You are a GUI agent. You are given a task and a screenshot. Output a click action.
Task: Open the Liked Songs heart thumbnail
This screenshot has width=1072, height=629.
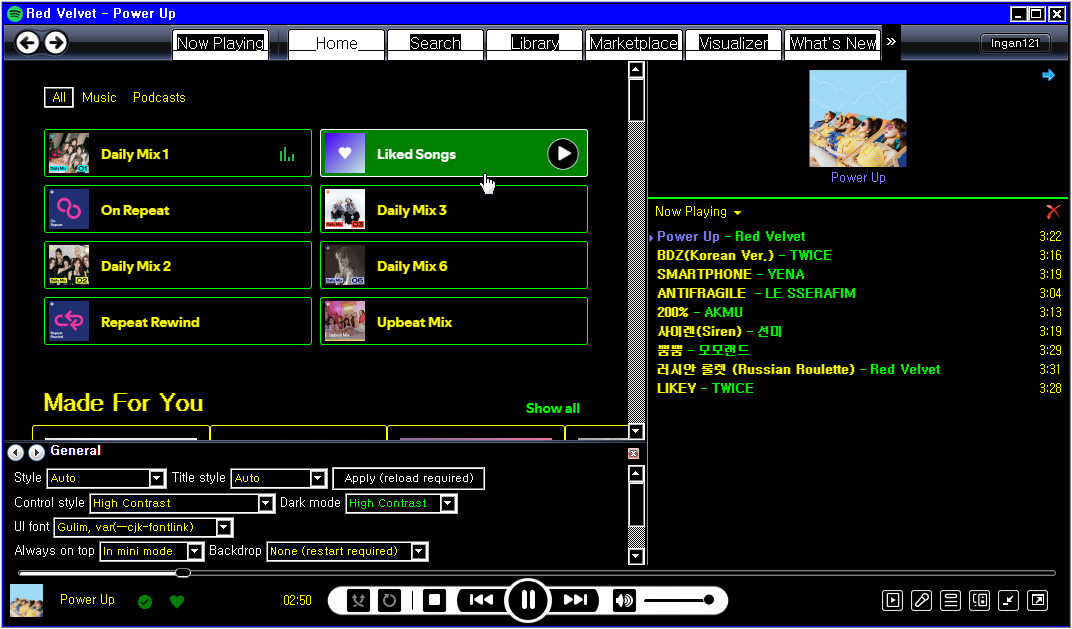click(x=345, y=153)
